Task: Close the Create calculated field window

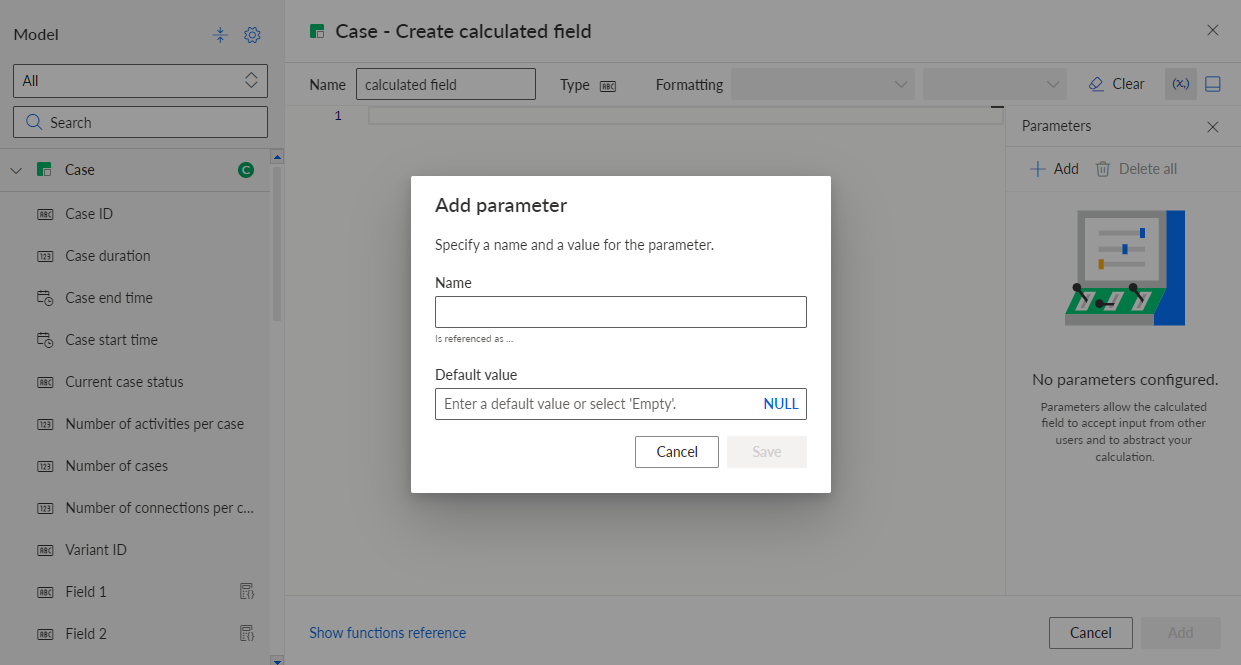Action: coord(1213,30)
